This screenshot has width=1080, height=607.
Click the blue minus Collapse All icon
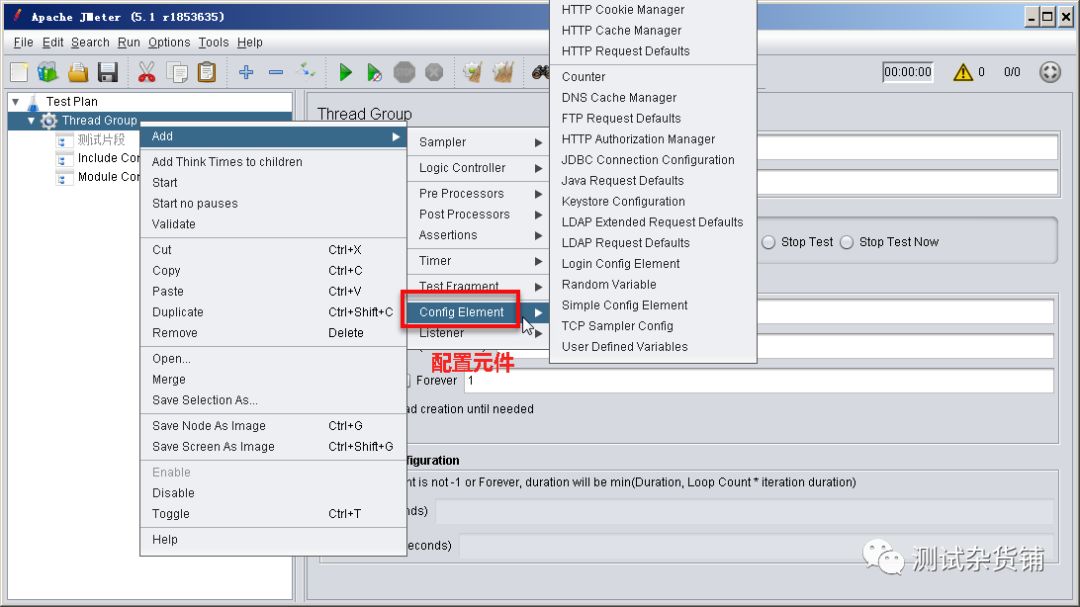click(x=276, y=72)
